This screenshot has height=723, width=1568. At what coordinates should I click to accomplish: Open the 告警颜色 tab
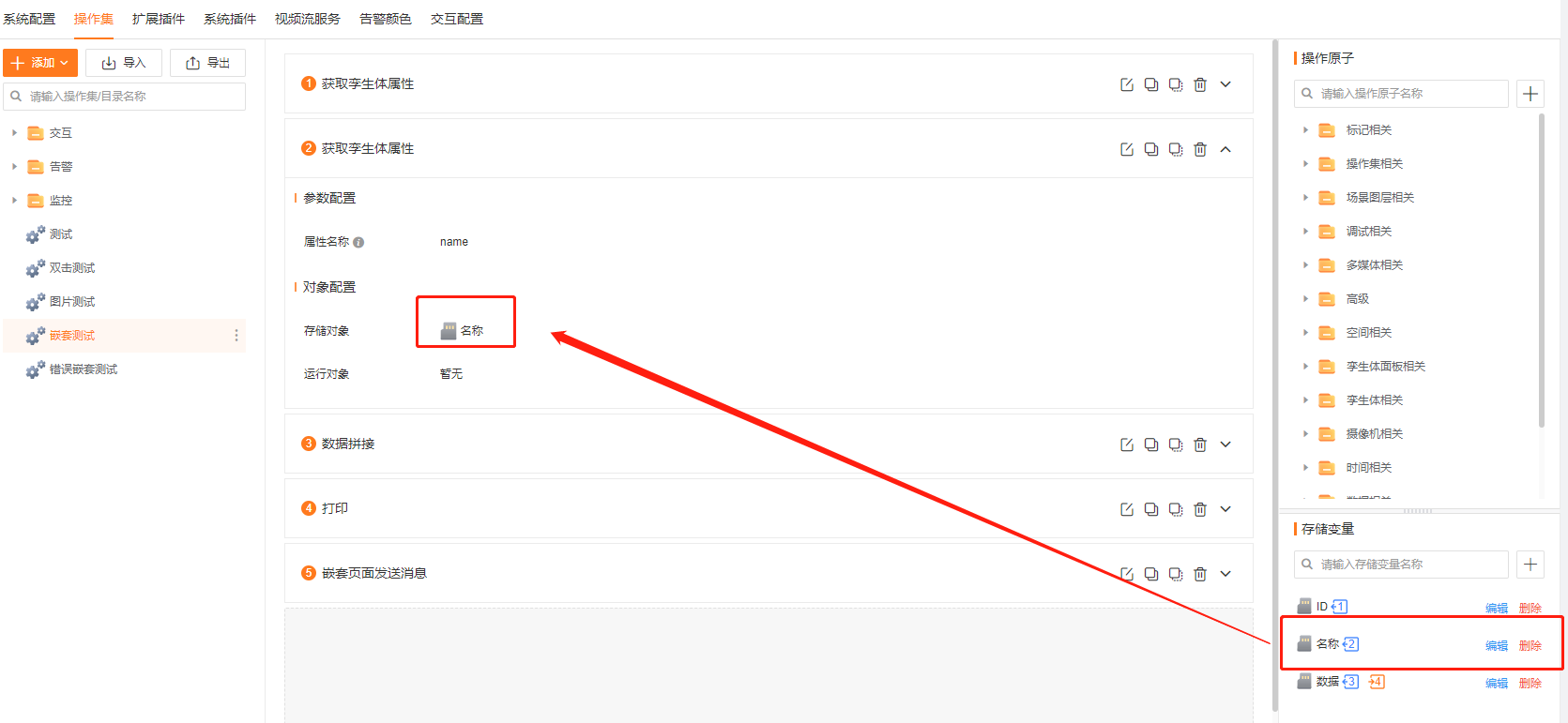386,19
